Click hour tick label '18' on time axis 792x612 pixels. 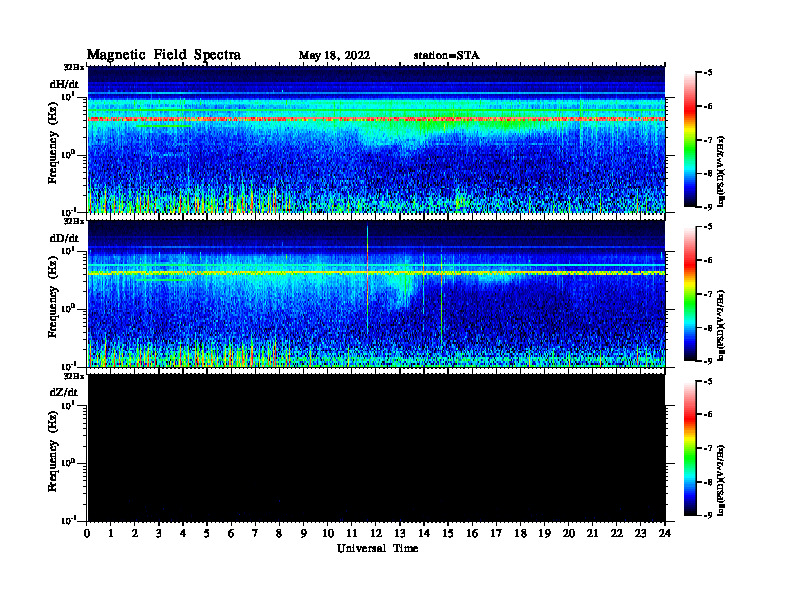(x=520, y=534)
